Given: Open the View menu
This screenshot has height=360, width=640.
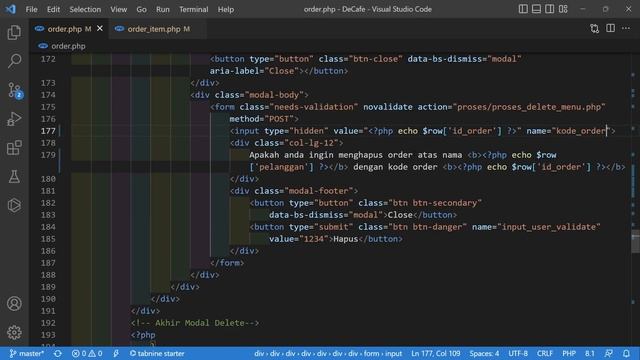Looking at the screenshot, I should (118, 9).
